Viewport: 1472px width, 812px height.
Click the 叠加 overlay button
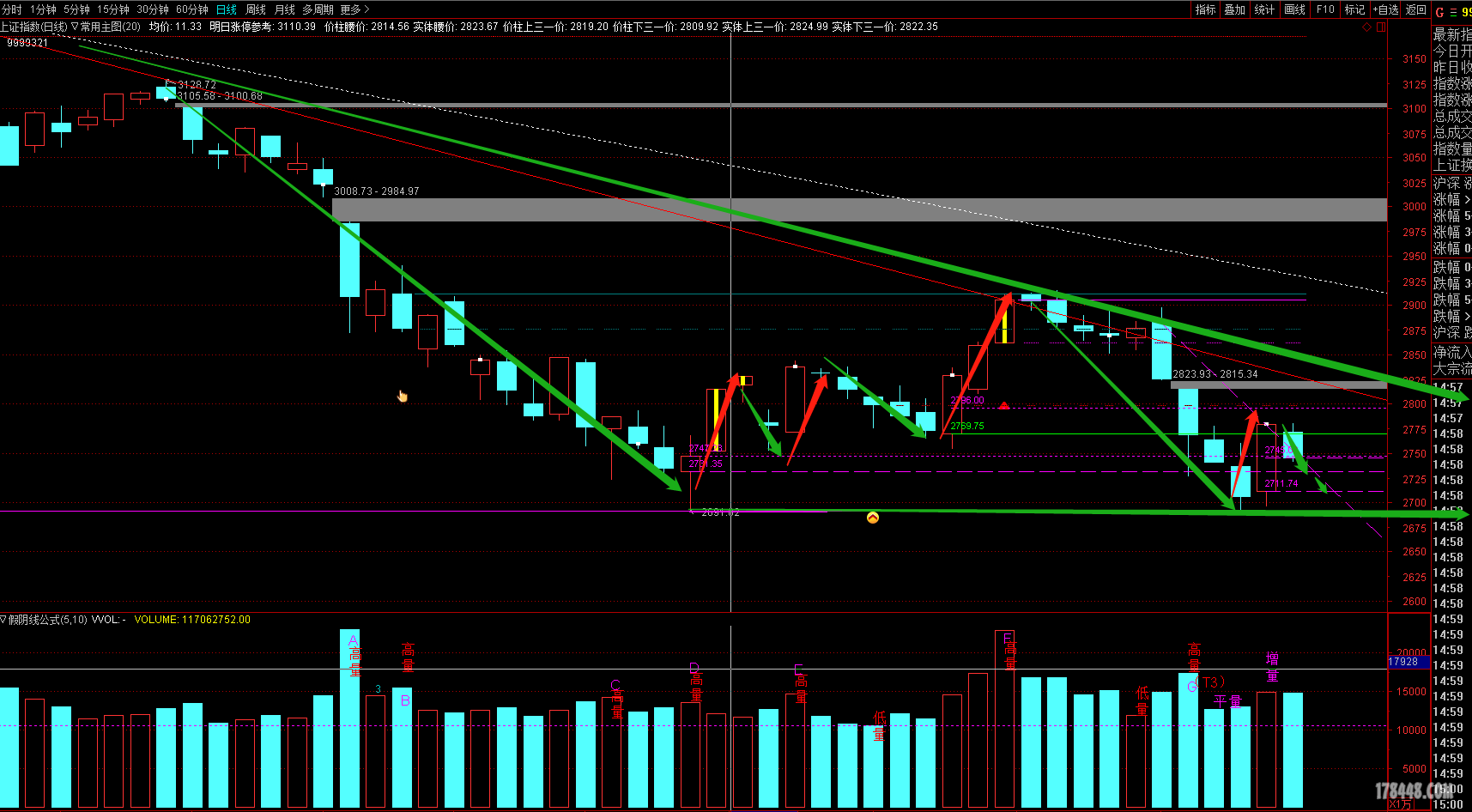coord(1235,9)
